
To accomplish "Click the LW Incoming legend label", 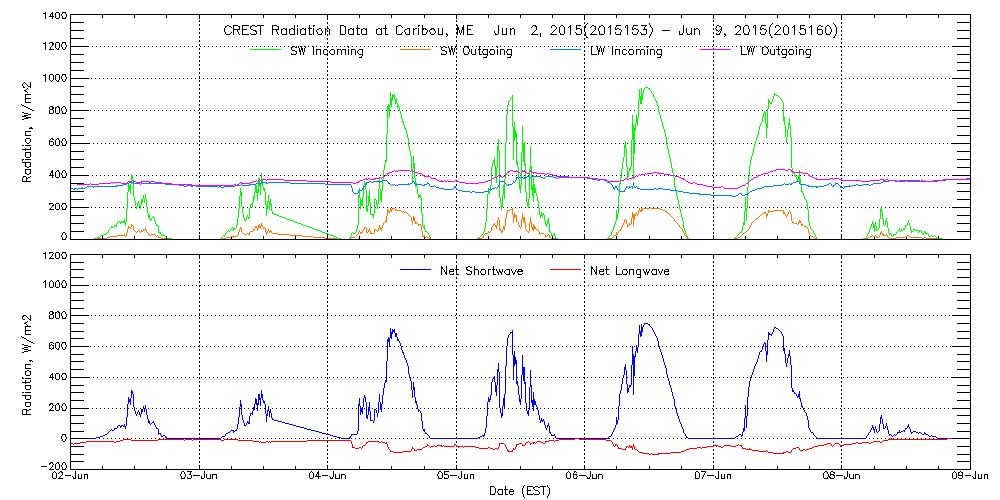I will tap(626, 51).
